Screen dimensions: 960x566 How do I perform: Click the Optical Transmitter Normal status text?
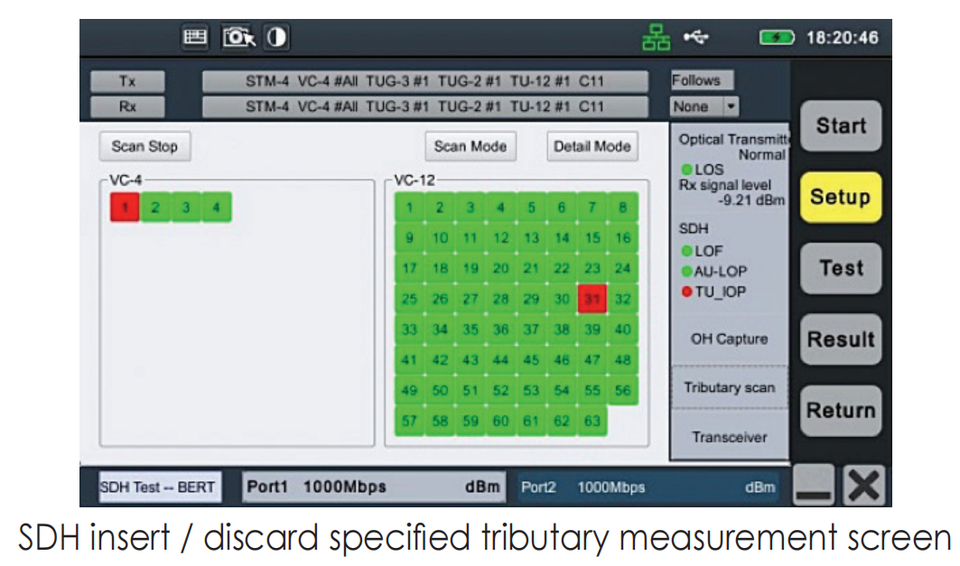pos(733,147)
